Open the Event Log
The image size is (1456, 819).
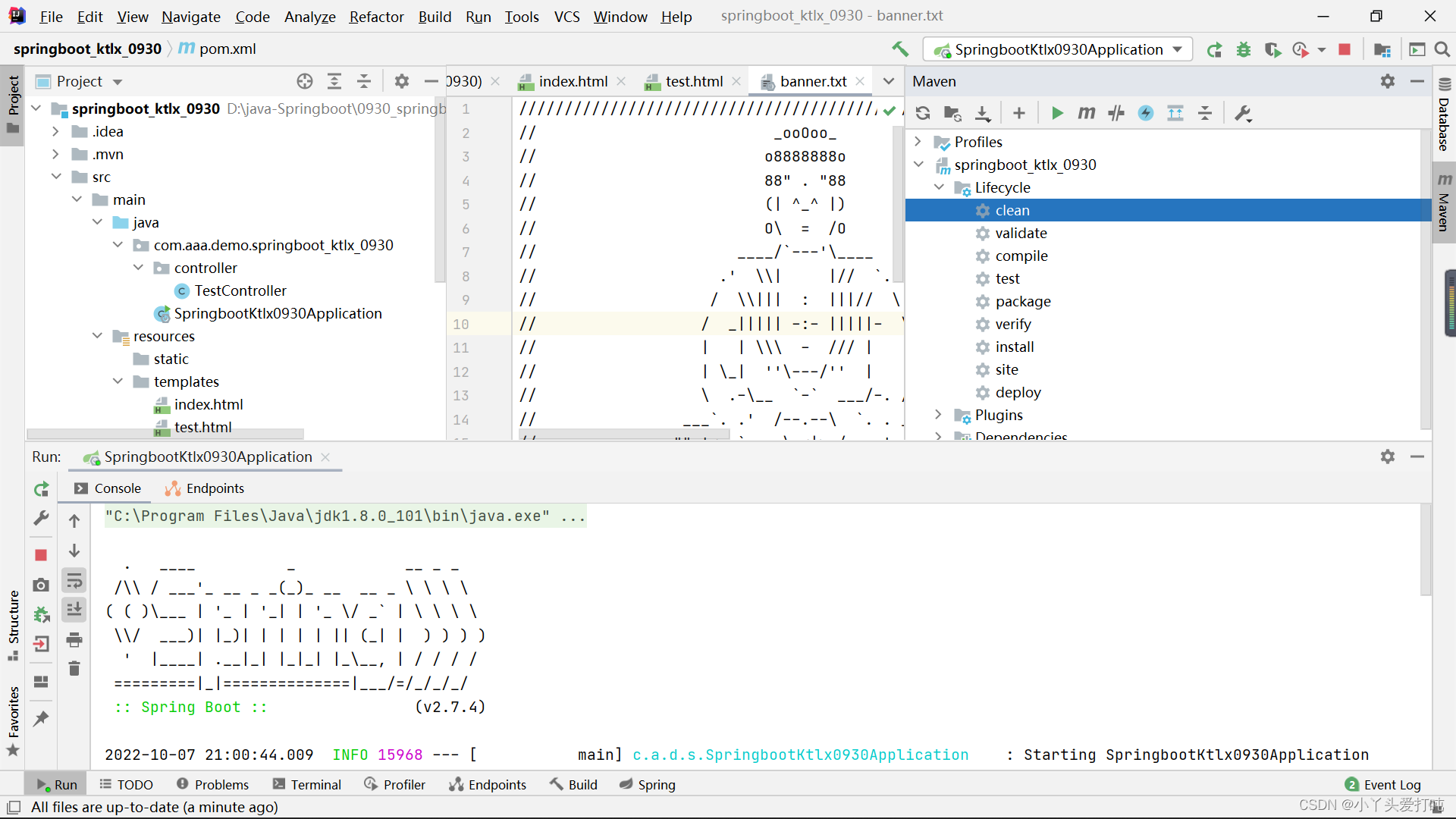click(x=1382, y=785)
